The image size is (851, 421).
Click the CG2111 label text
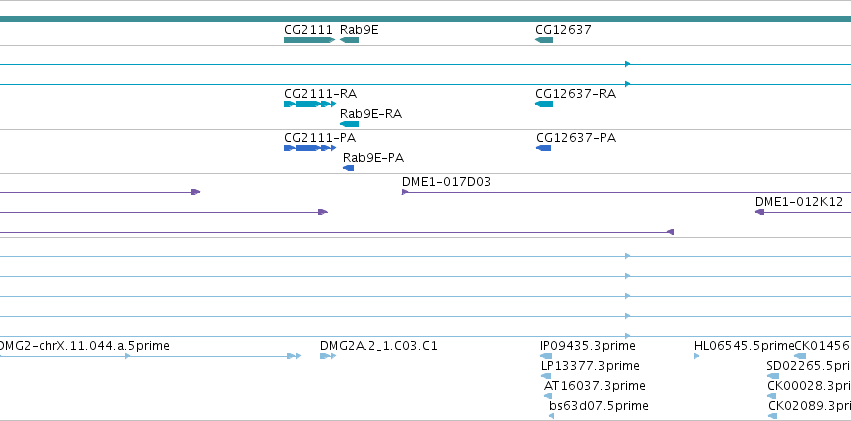(x=308, y=30)
